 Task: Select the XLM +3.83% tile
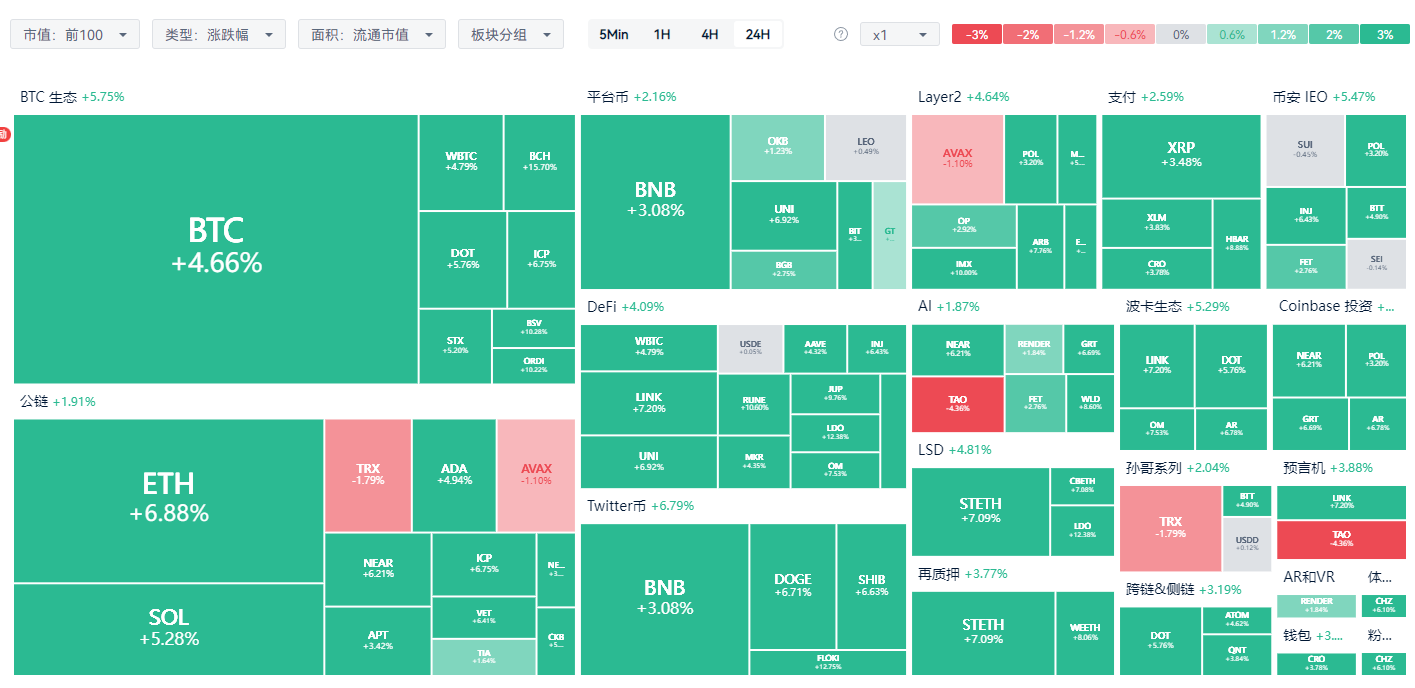coord(1156,223)
